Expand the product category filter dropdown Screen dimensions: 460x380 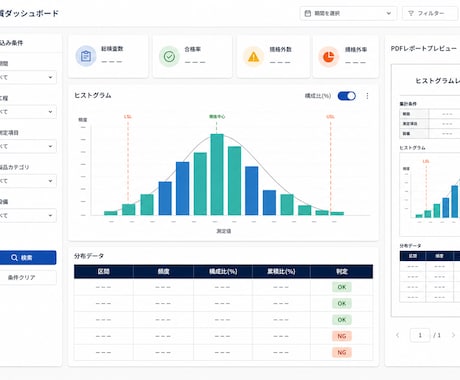(x=27, y=181)
